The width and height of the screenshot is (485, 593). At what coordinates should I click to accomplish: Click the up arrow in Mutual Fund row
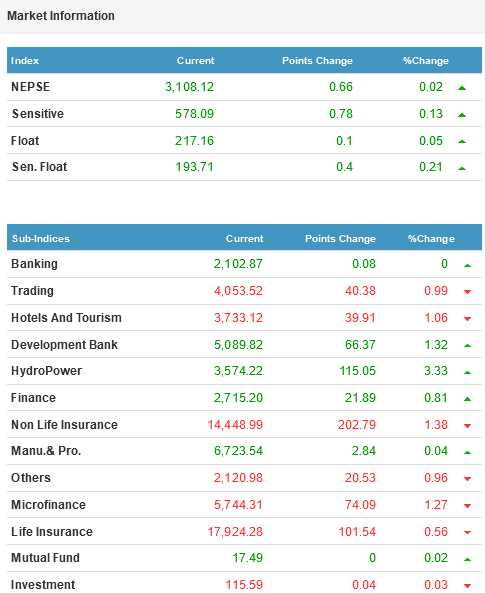click(468, 559)
